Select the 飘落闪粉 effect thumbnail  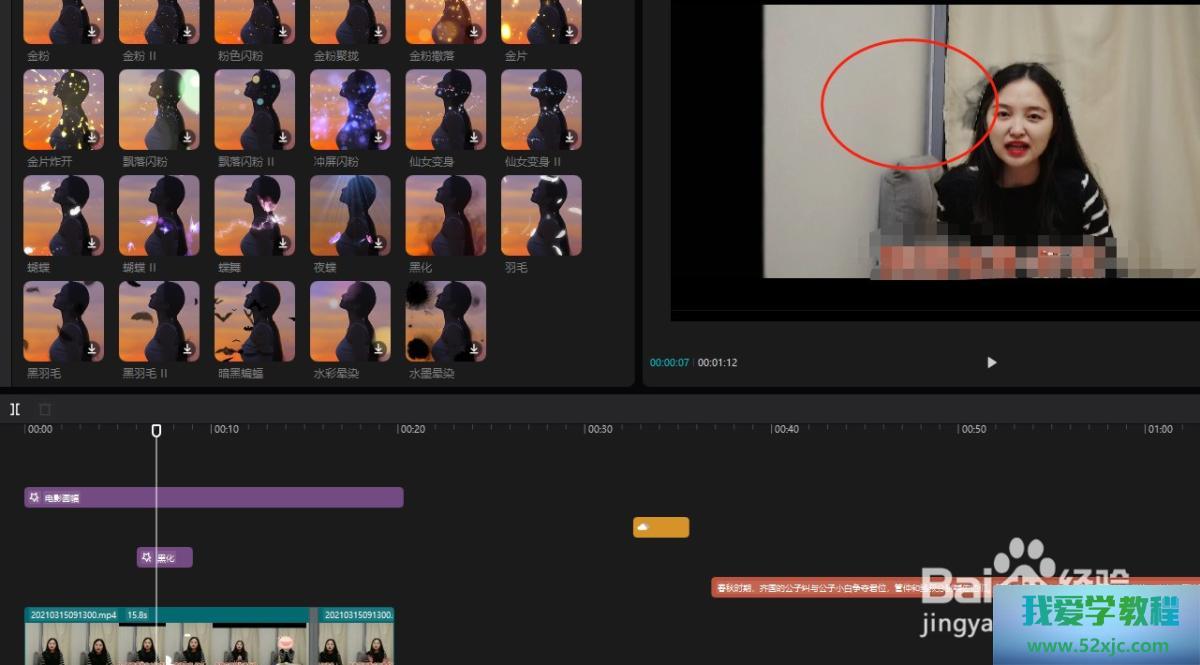158,109
